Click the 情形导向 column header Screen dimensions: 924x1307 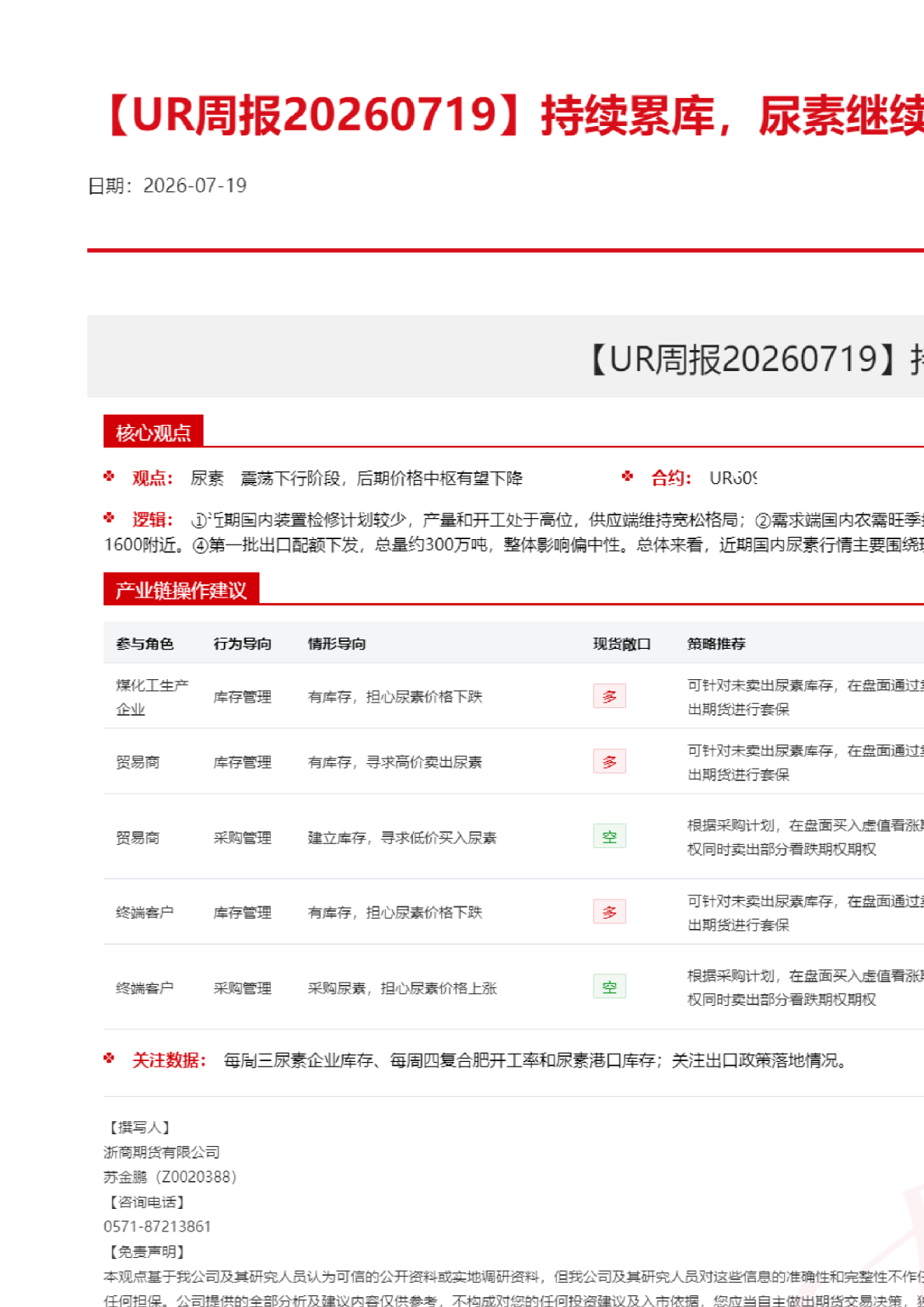tap(337, 643)
